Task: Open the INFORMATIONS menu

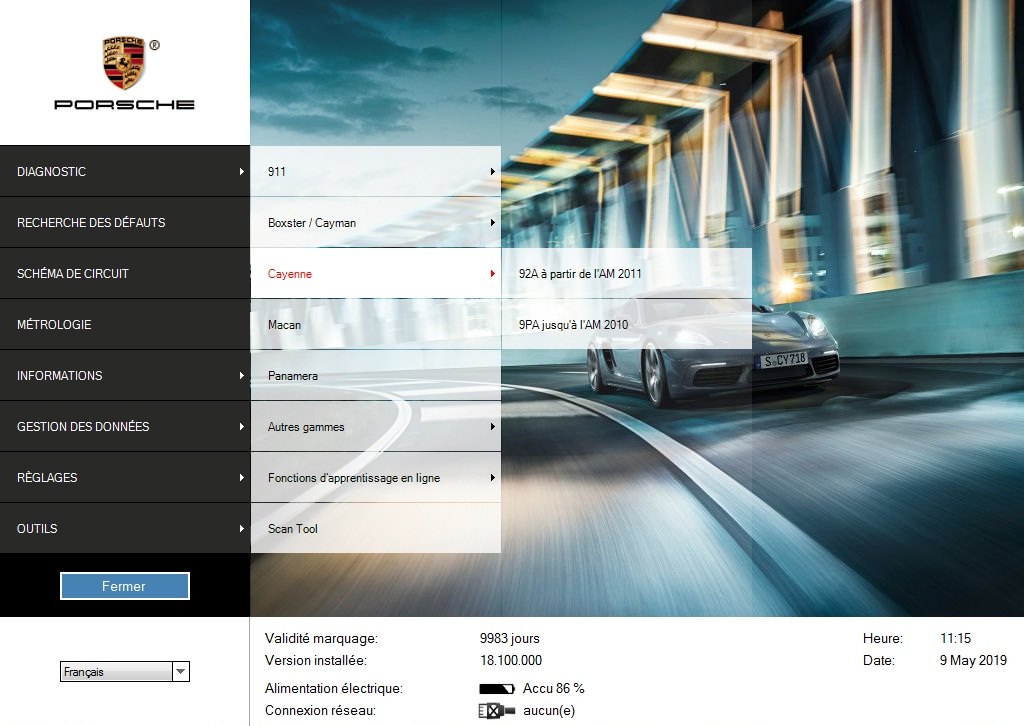Action: click(125, 375)
